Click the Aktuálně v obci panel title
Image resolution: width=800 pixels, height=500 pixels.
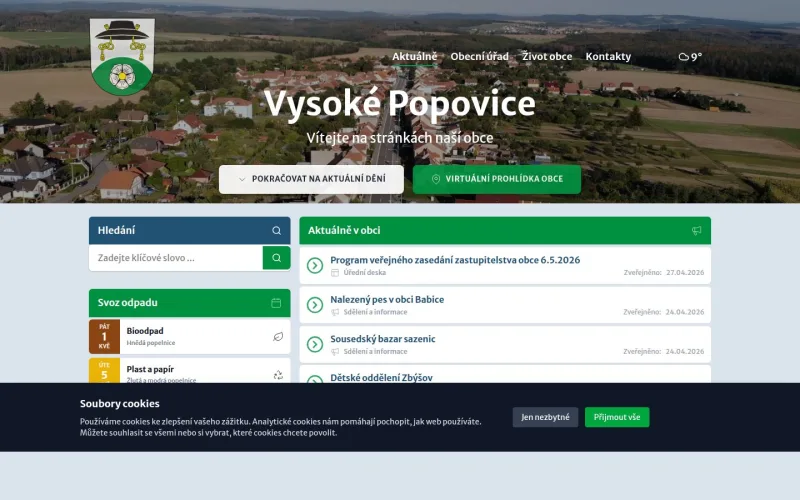click(x=344, y=230)
